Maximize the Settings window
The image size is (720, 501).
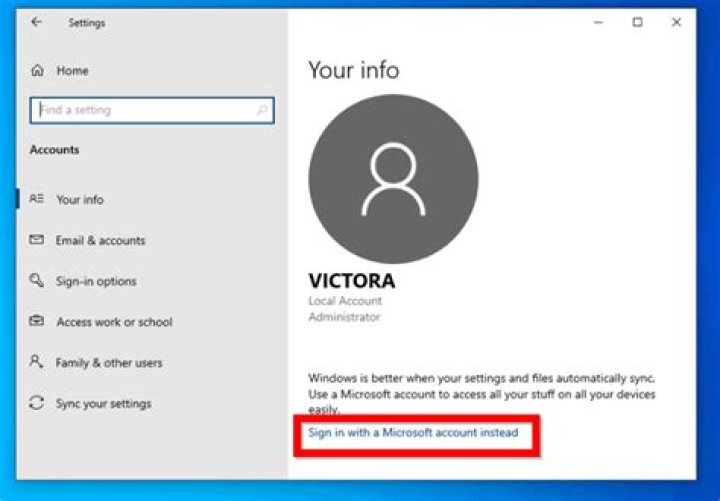coord(637,22)
